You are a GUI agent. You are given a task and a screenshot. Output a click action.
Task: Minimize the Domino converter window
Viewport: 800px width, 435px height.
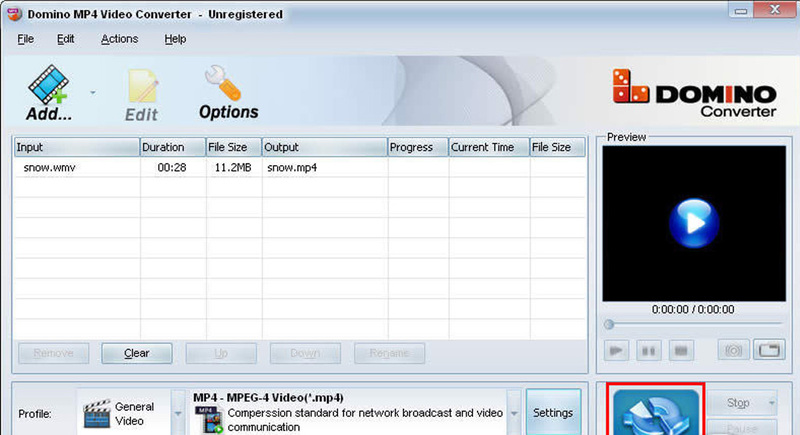coord(740,10)
